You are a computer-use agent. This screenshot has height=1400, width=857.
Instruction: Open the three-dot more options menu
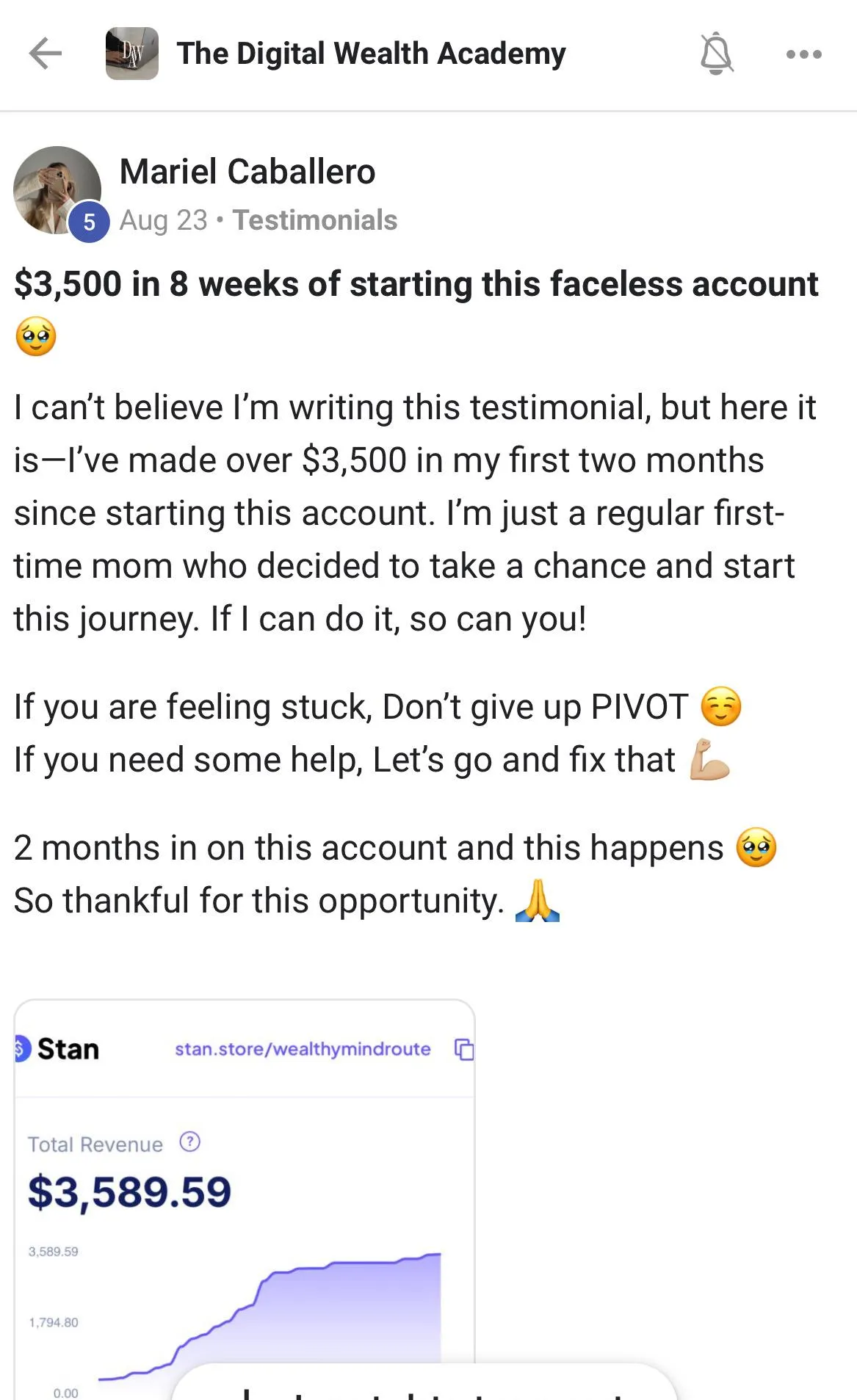tap(803, 54)
